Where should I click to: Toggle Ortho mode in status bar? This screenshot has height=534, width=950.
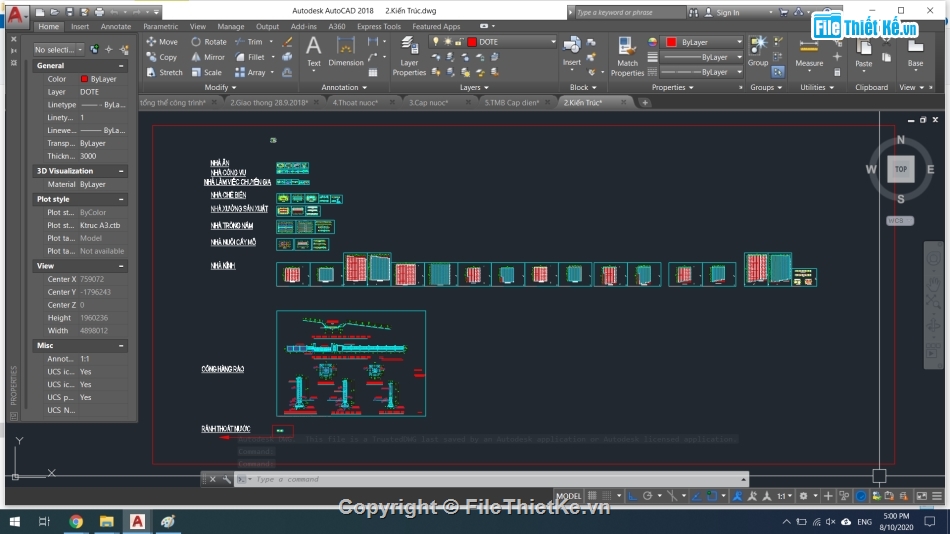[633, 496]
